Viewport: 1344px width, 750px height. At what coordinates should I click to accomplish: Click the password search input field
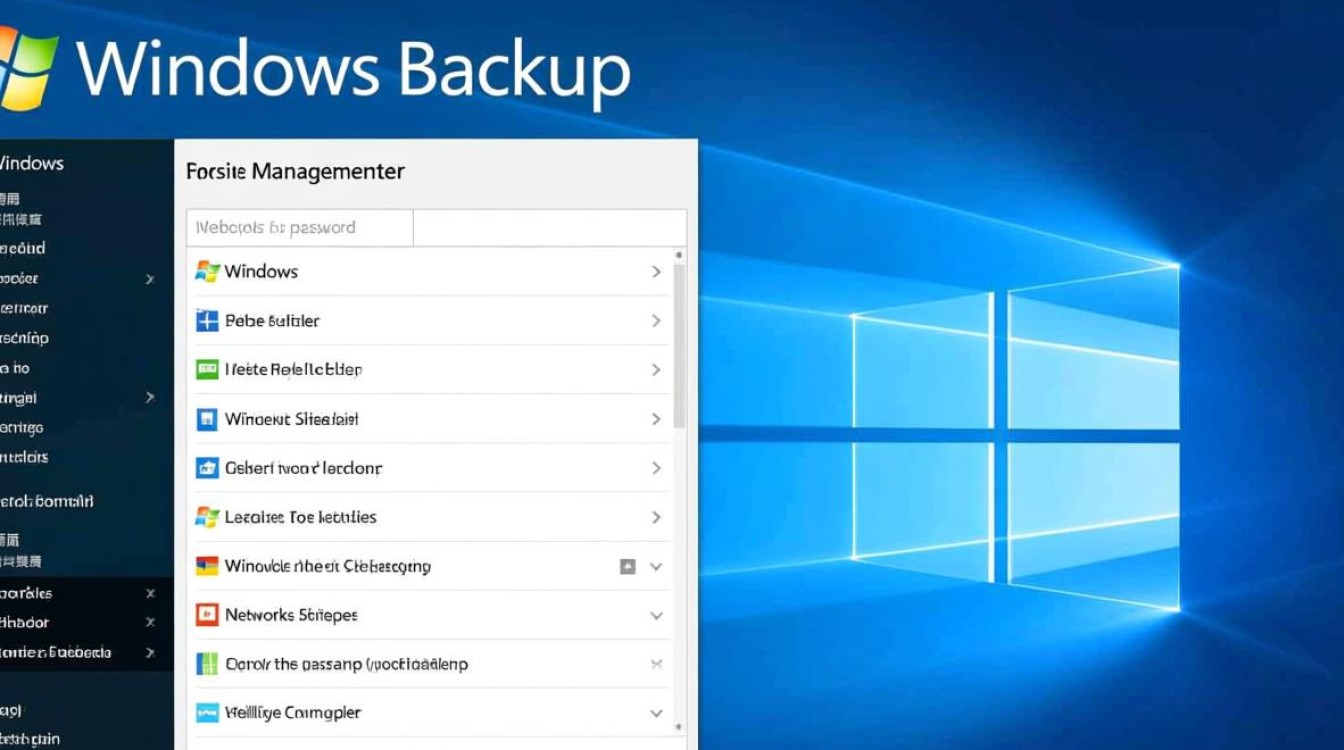click(x=300, y=227)
